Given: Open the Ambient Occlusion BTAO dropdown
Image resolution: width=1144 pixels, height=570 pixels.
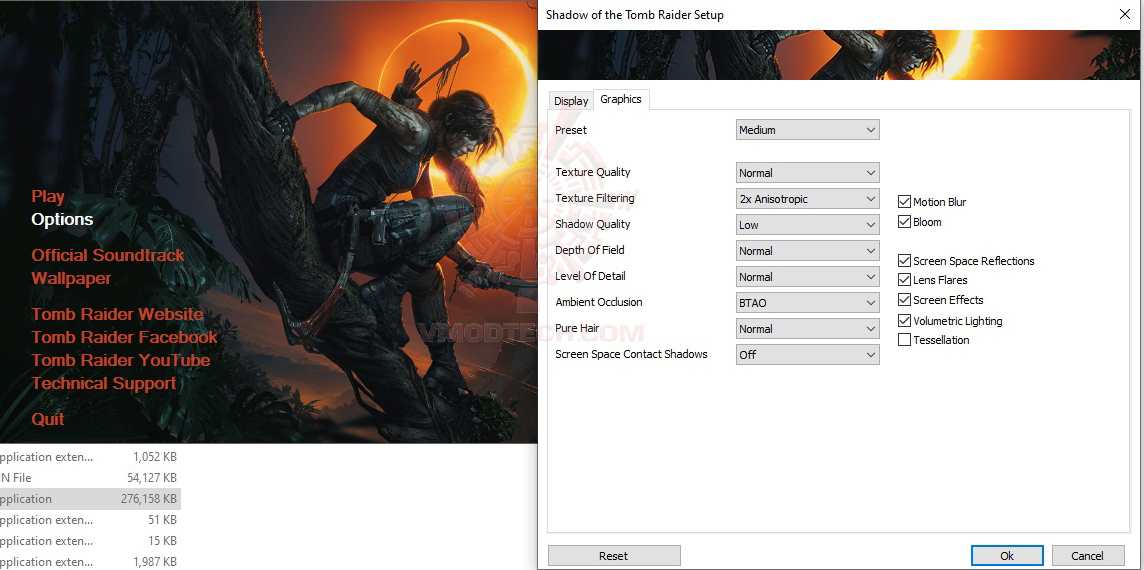Looking at the screenshot, I should point(808,303).
